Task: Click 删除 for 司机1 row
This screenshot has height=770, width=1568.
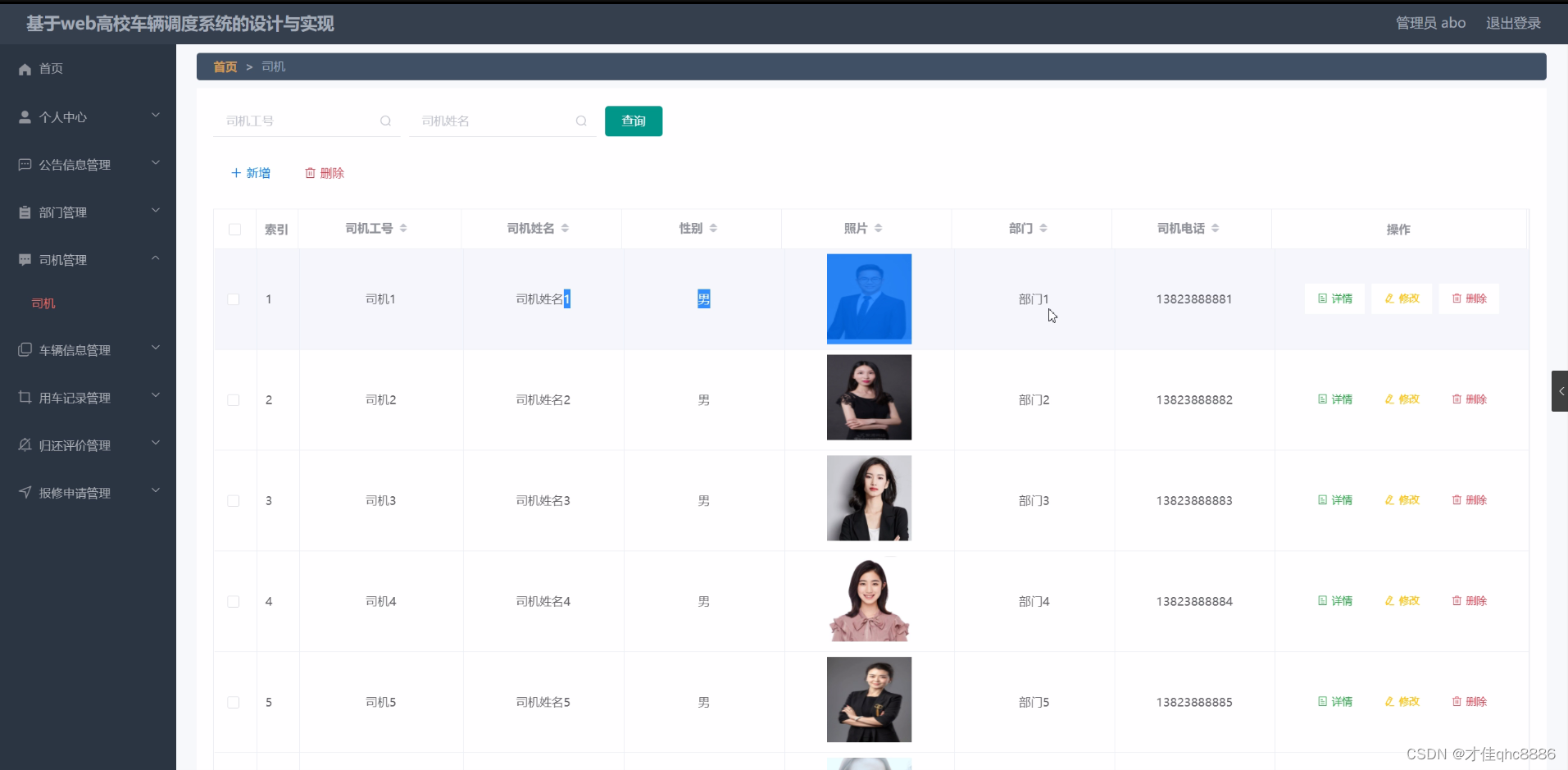Action: [1470, 298]
